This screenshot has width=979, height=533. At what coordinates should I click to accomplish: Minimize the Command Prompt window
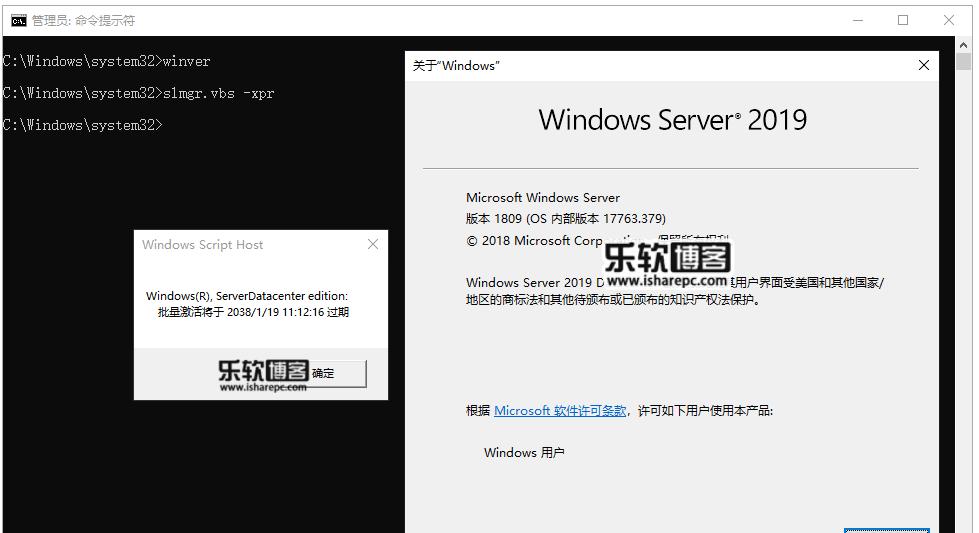click(x=858, y=21)
